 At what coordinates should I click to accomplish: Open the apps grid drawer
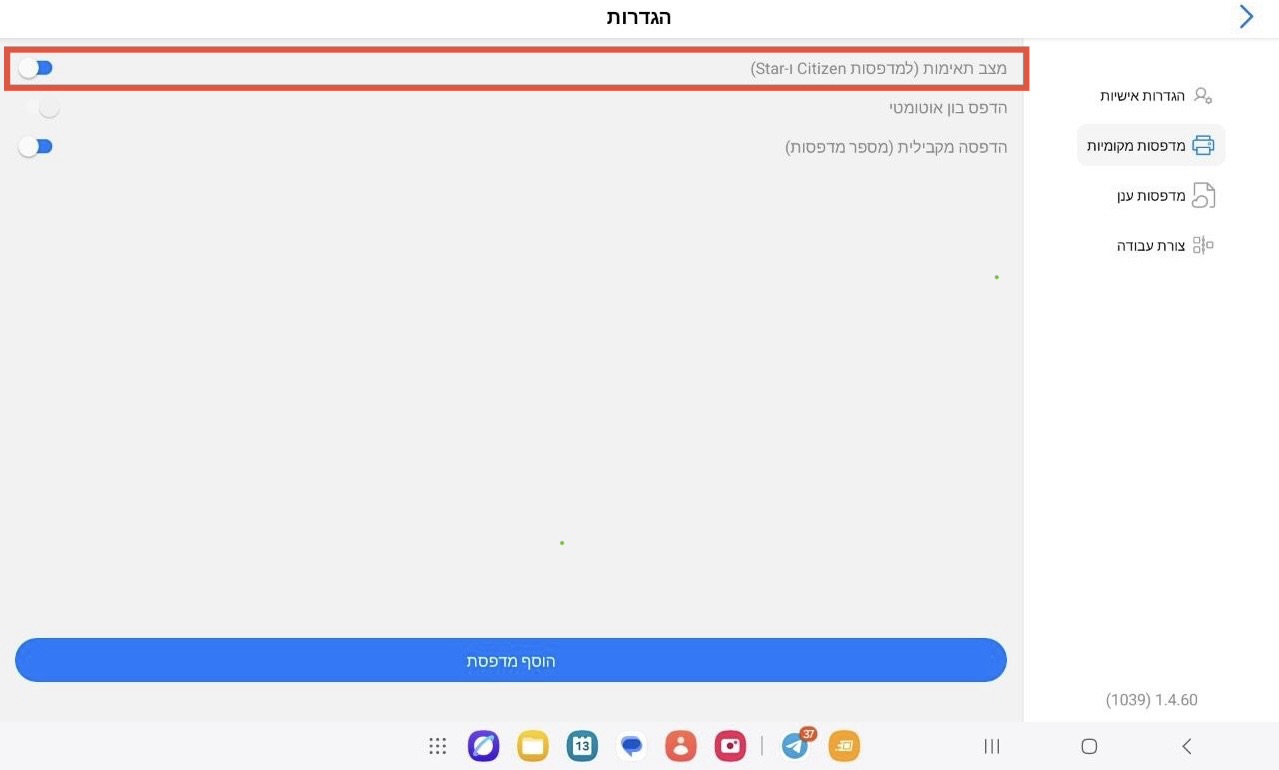tap(437, 746)
